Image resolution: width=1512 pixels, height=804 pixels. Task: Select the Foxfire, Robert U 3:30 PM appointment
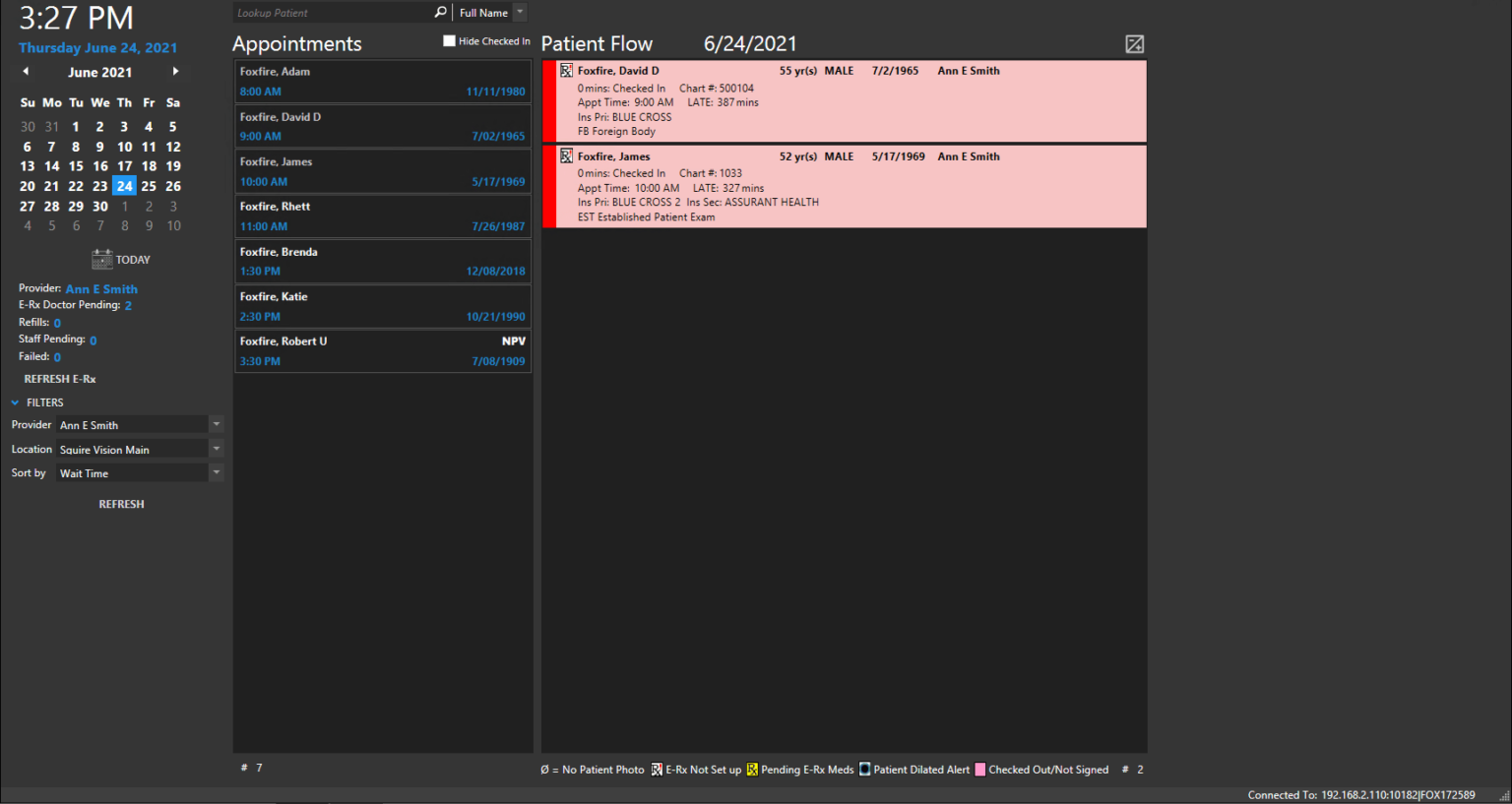(x=383, y=351)
